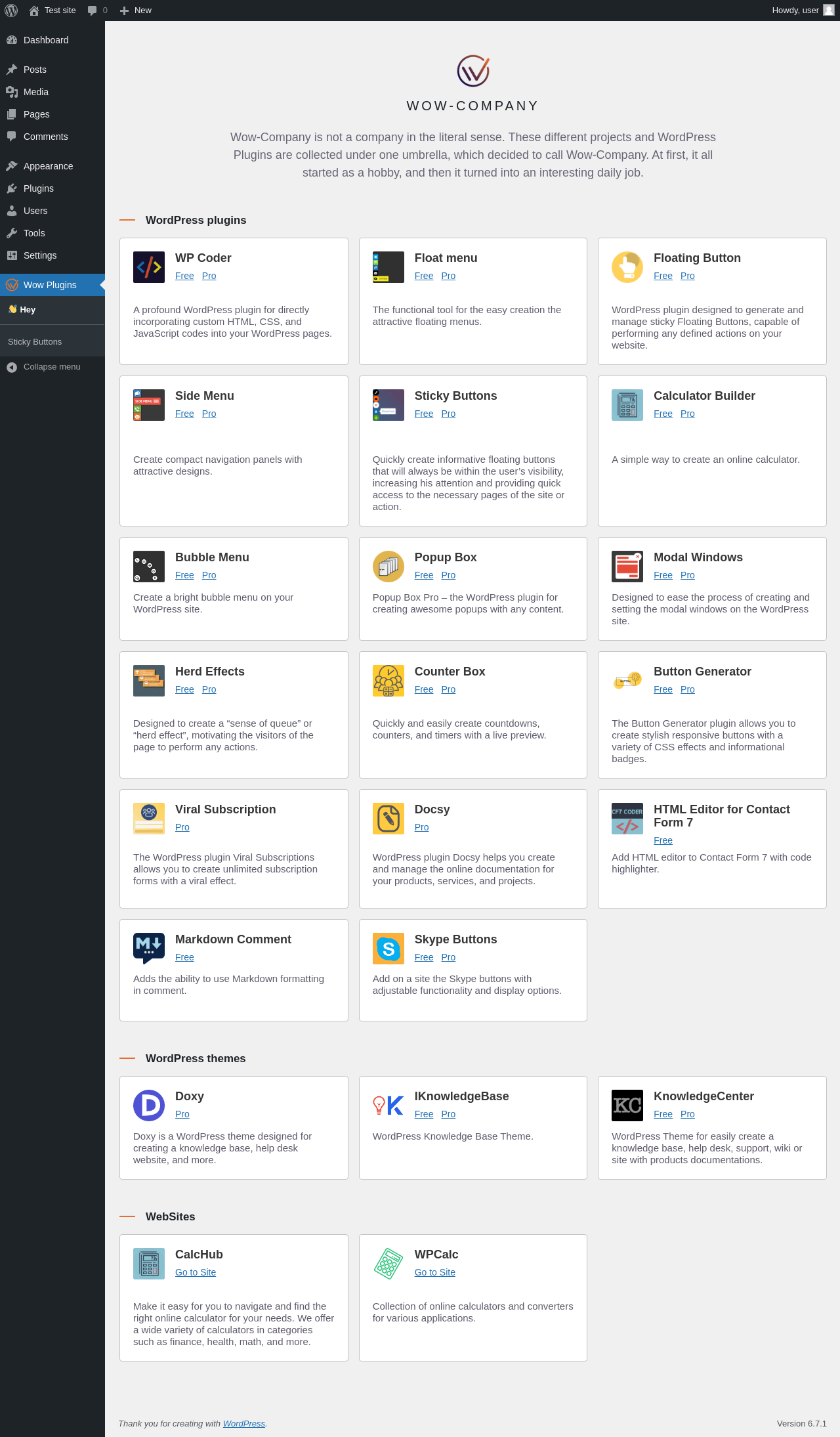Image resolution: width=840 pixels, height=1437 pixels.
Task: Click the Doxy theme logo icon
Action: (149, 1105)
